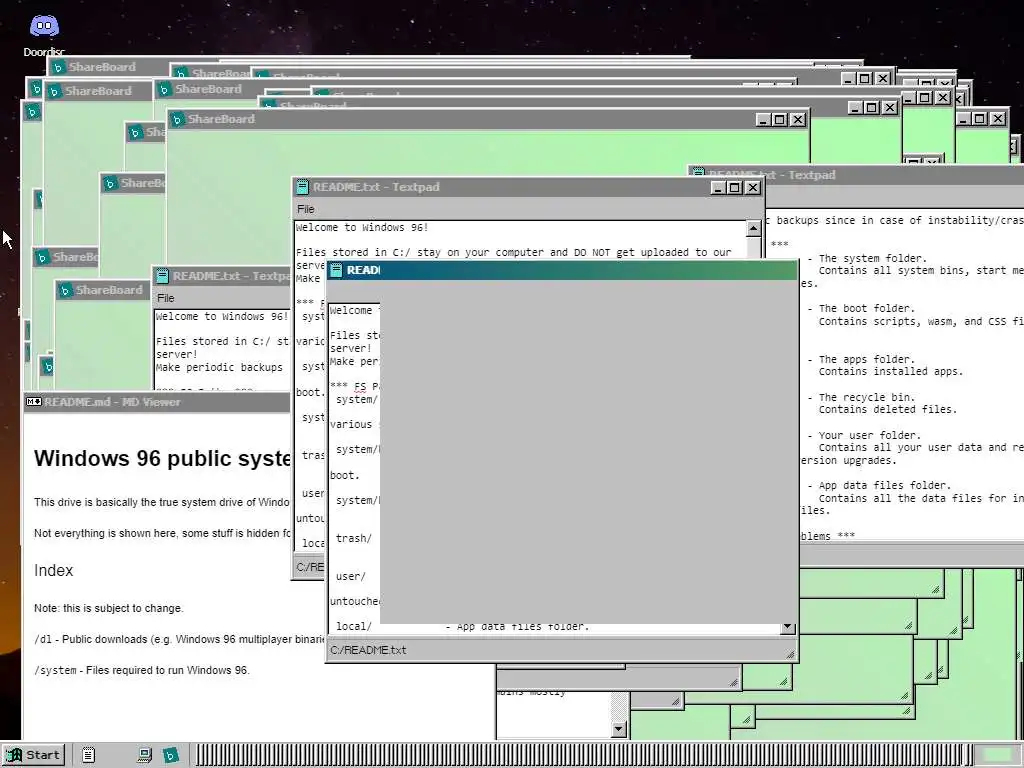Click the "trash/" line in the active README window
The height and width of the screenshot is (768, 1024).
(353, 538)
